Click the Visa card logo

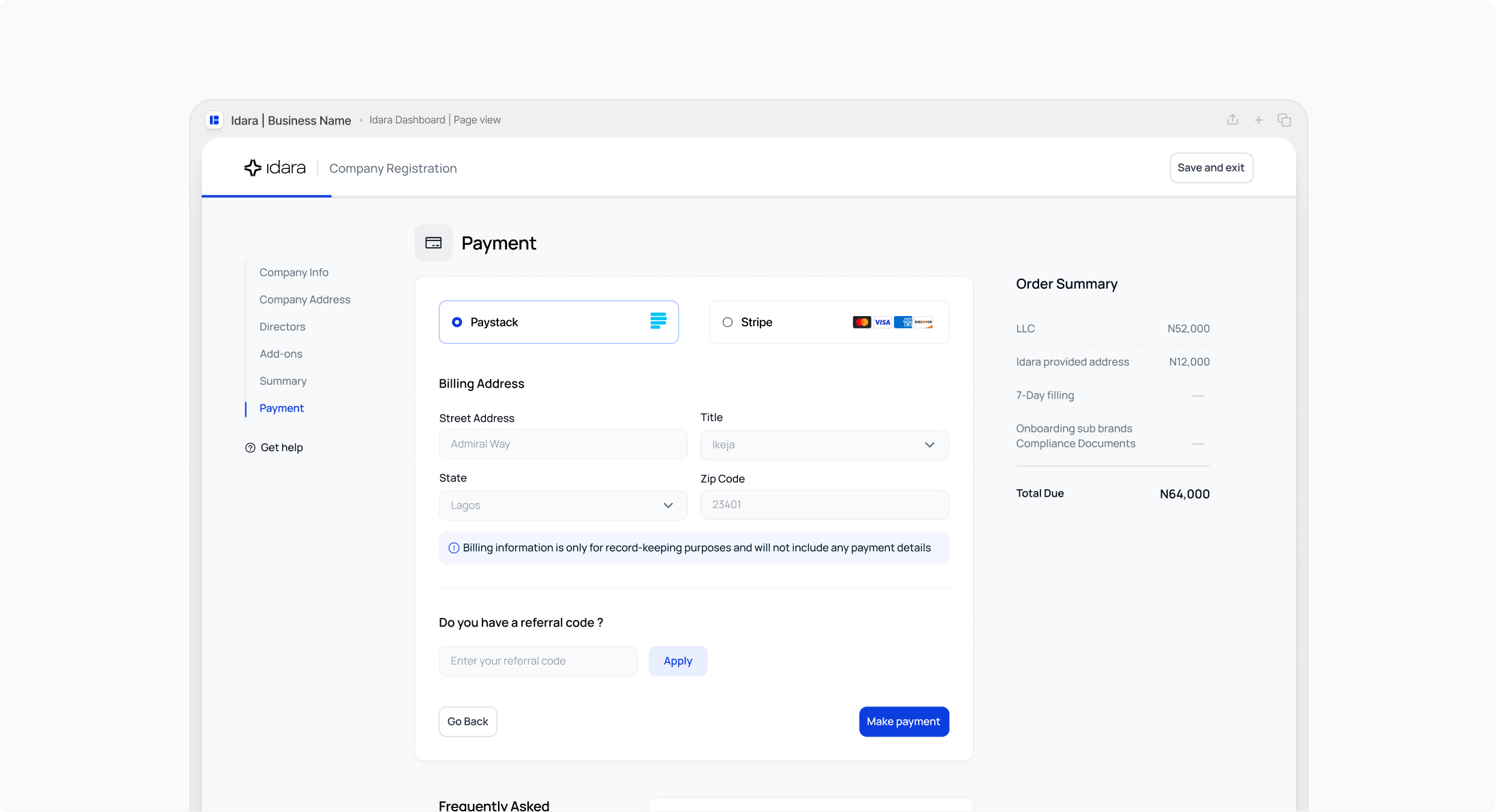tap(882, 322)
